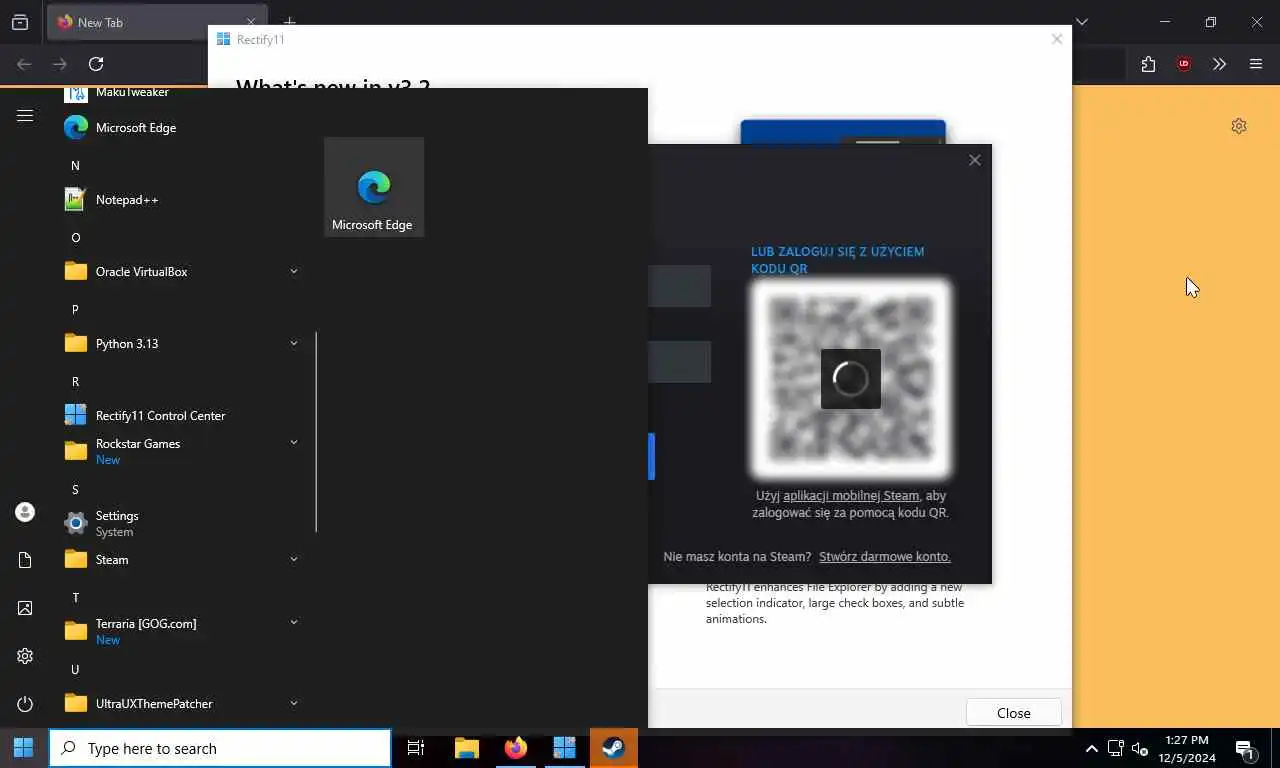Open the clock showing 1:27 PM
The height and width of the screenshot is (768, 1280).
(1188, 749)
